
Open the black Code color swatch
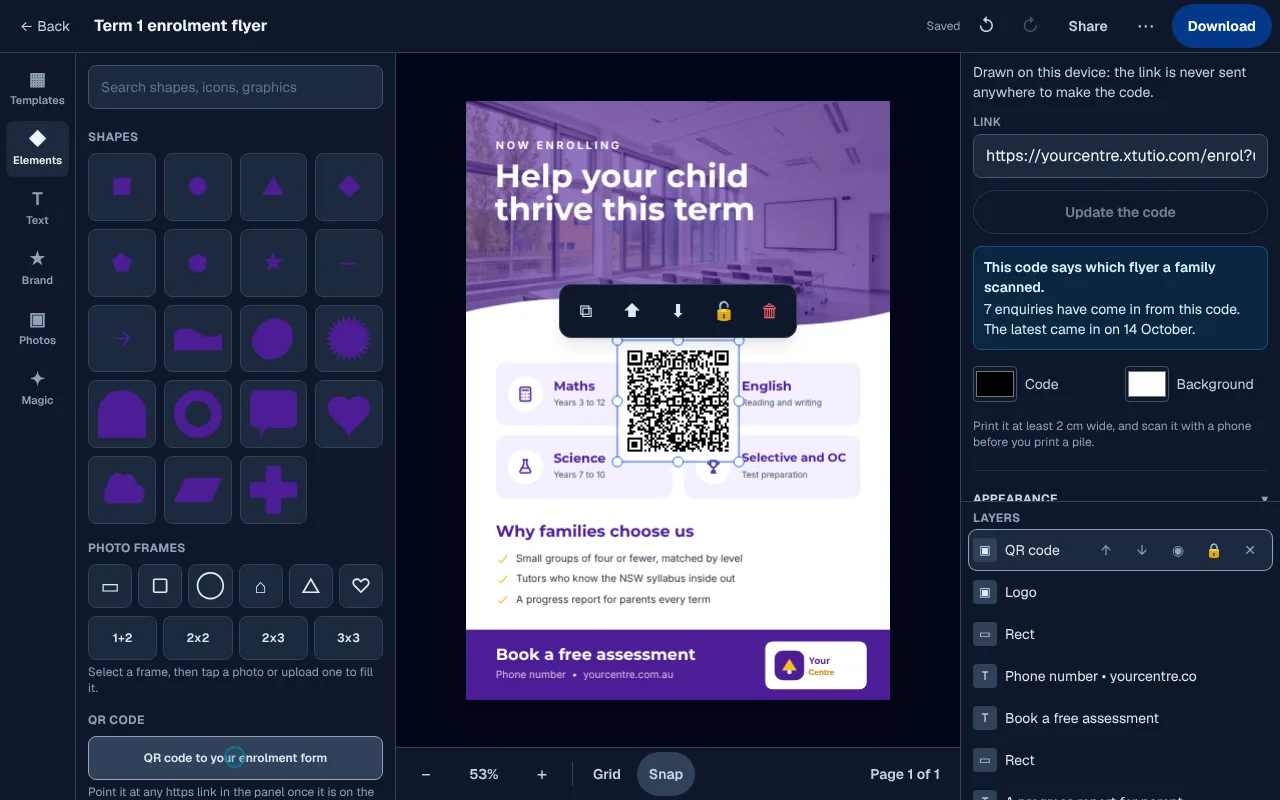click(x=995, y=384)
